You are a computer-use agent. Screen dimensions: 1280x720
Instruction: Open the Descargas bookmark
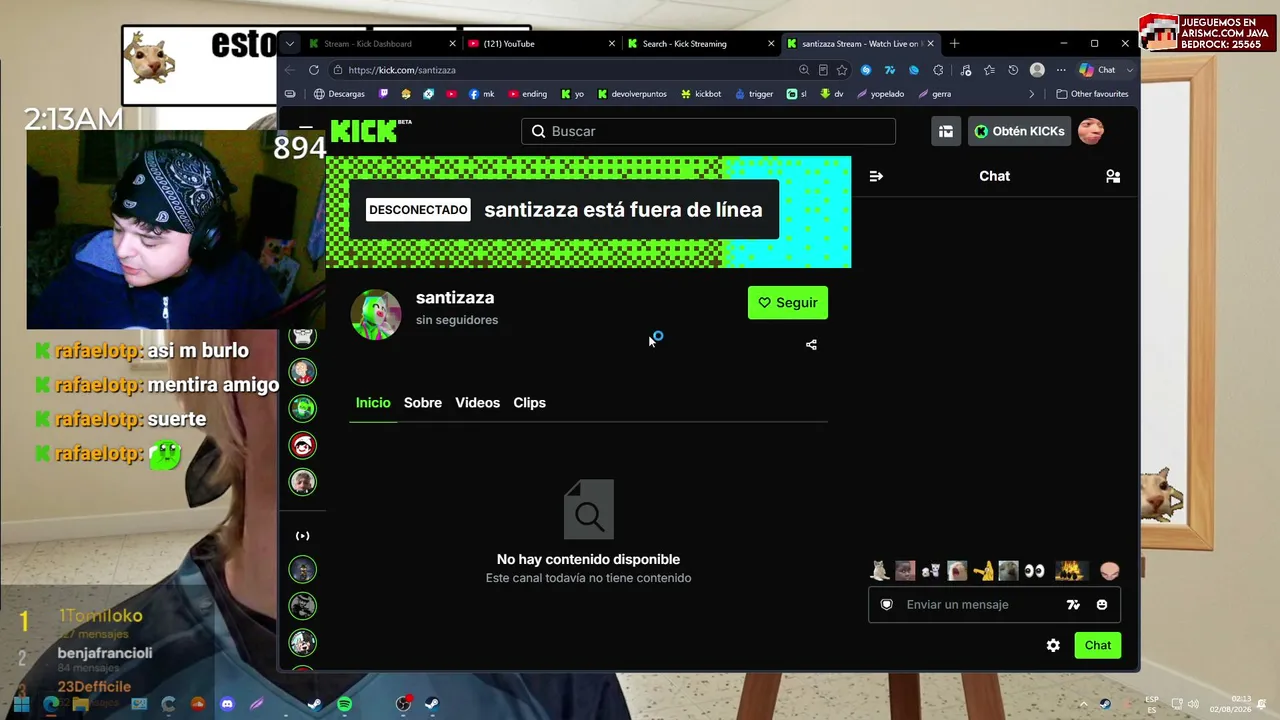[339, 94]
